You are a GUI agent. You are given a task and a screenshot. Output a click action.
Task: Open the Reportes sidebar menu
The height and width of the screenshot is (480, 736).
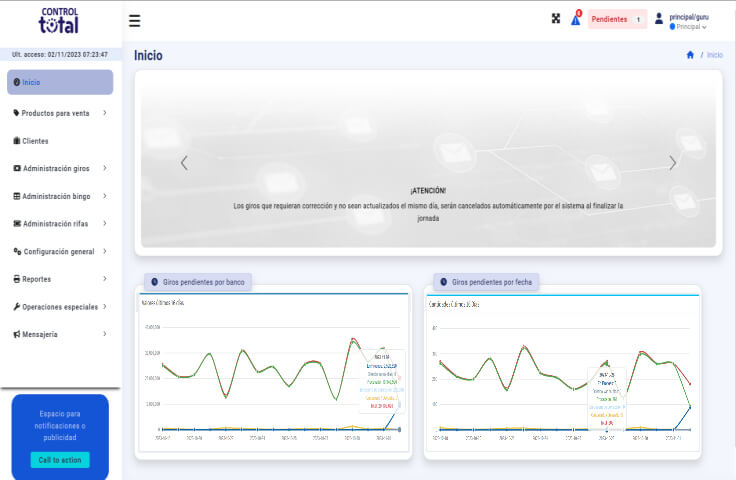pyautogui.click(x=60, y=279)
